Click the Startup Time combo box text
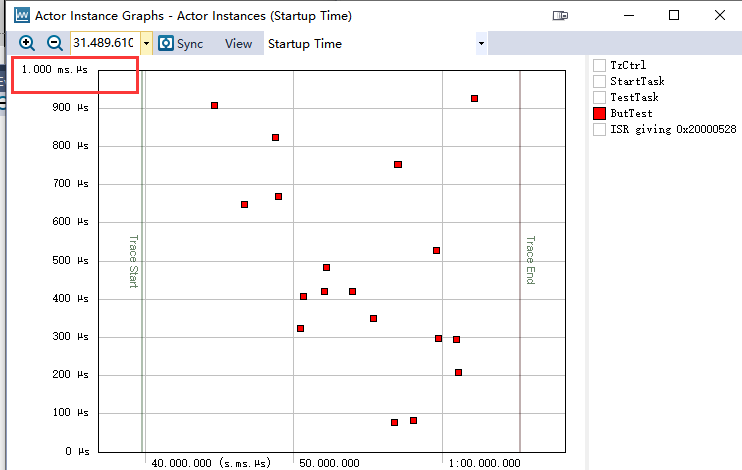This screenshot has width=742, height=470. point(305,44)
